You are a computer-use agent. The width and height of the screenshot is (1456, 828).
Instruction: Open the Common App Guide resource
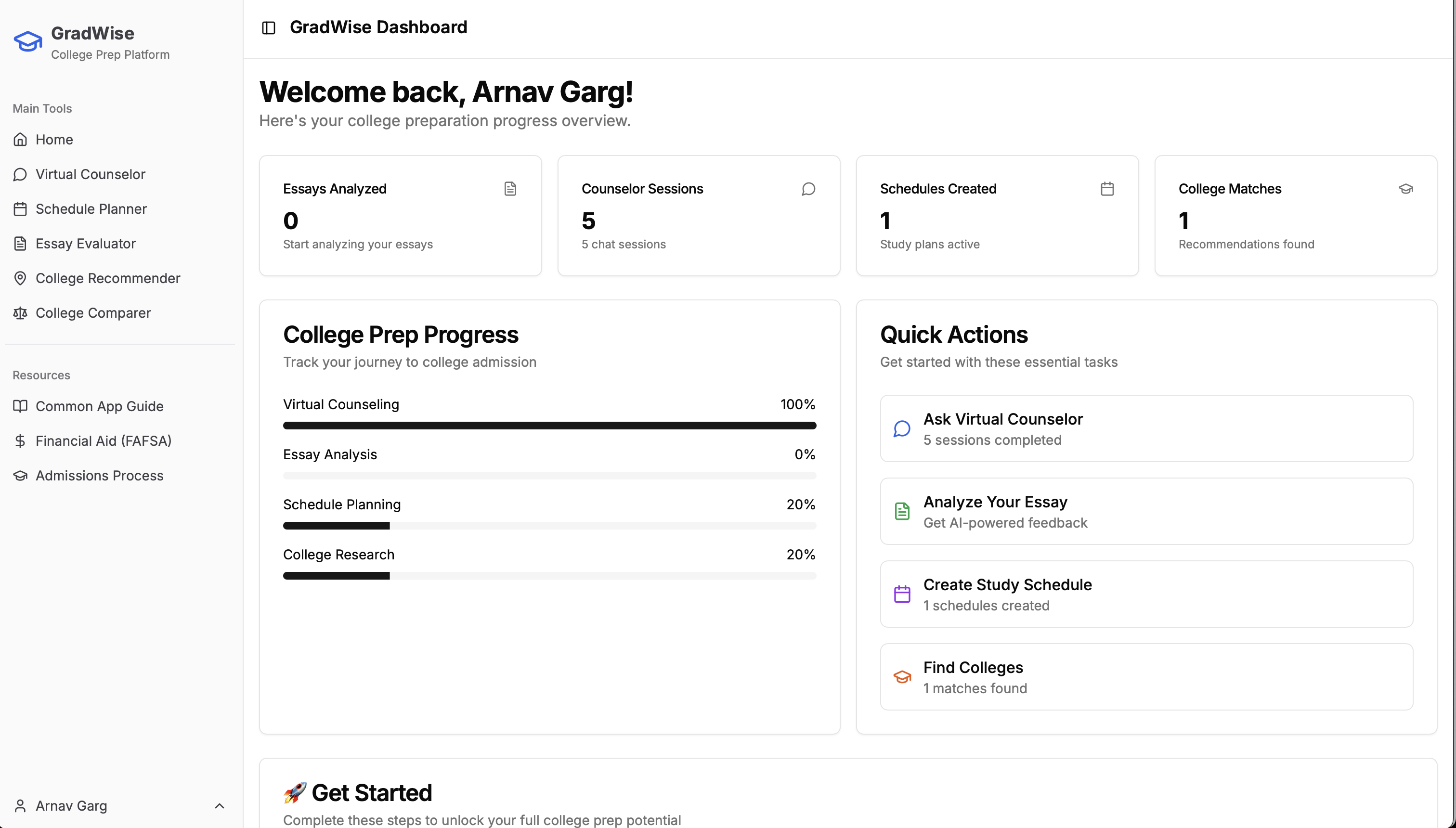[100, 406]
